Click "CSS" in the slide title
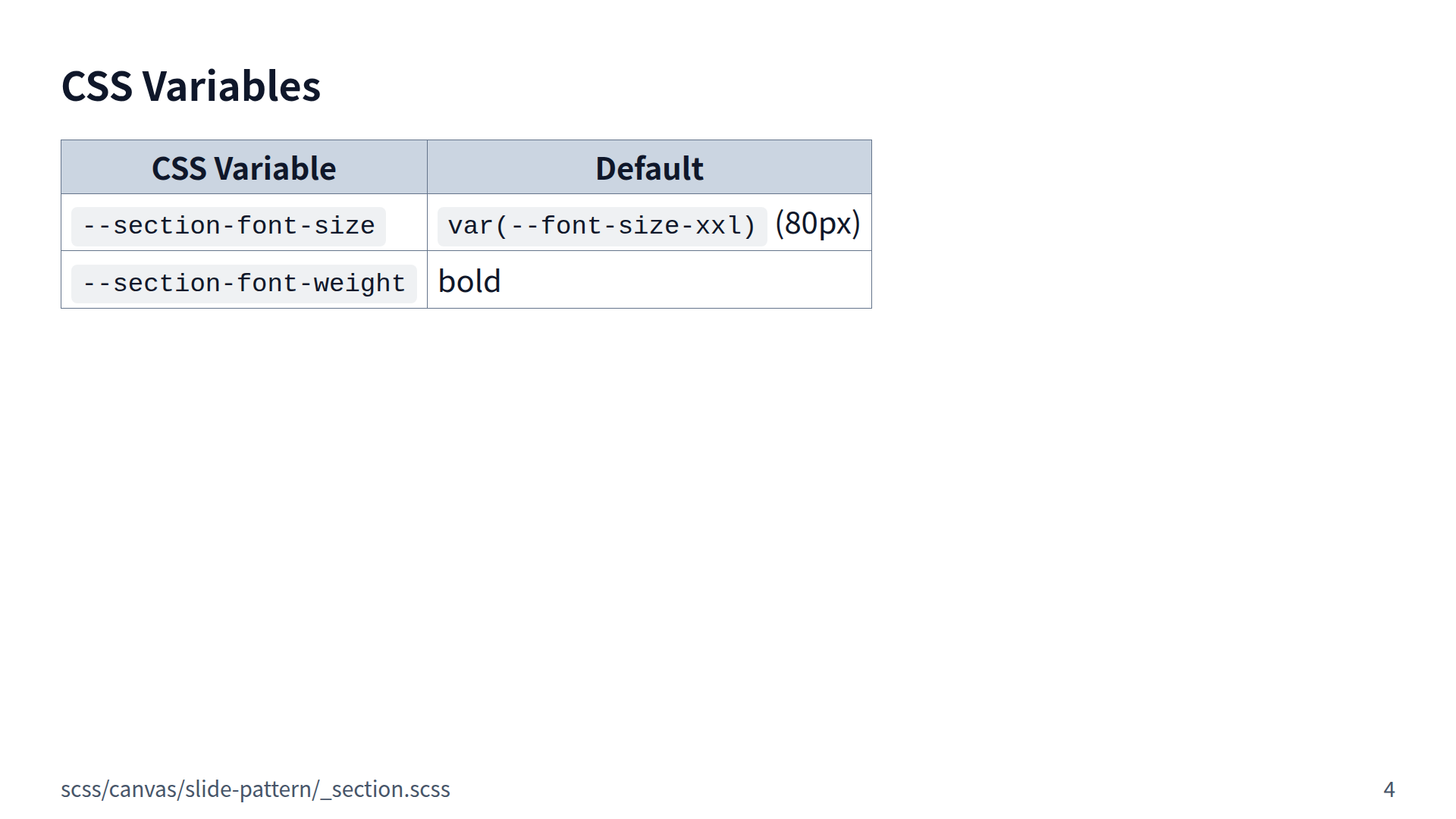The image size is (1456, 819). [96, 86]
